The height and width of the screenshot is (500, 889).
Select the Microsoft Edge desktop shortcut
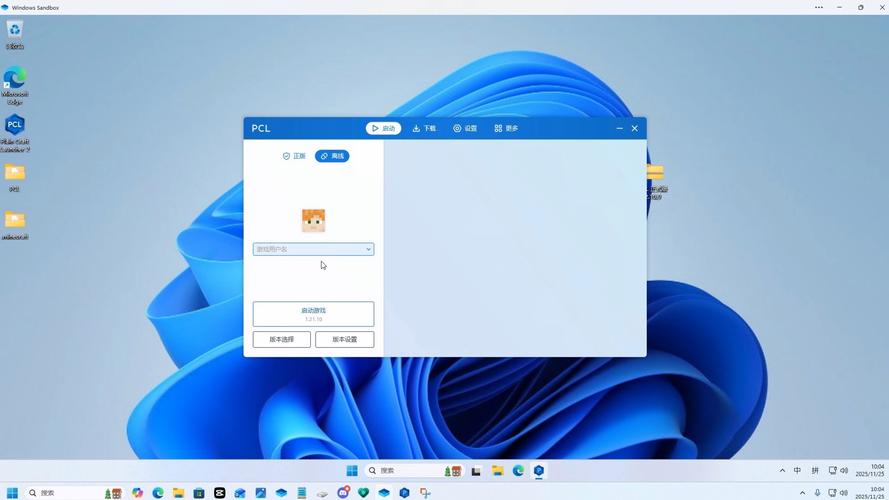click(x=15, y=86)
